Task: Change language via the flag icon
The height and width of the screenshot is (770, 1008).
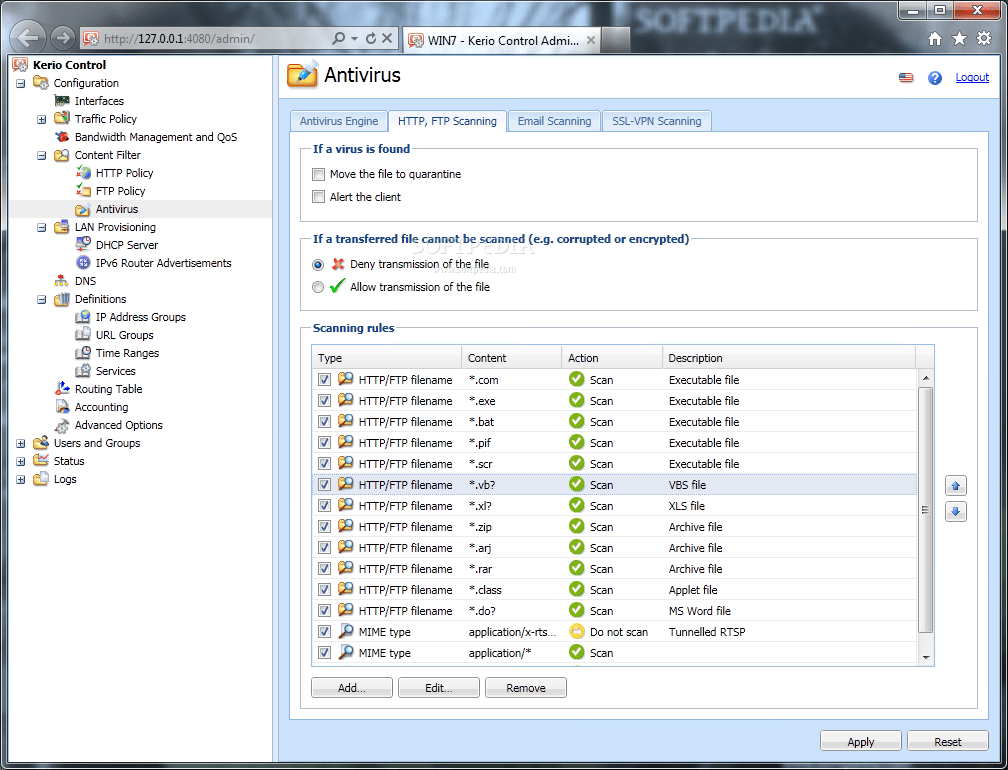Action: click(x=906, y=78)
